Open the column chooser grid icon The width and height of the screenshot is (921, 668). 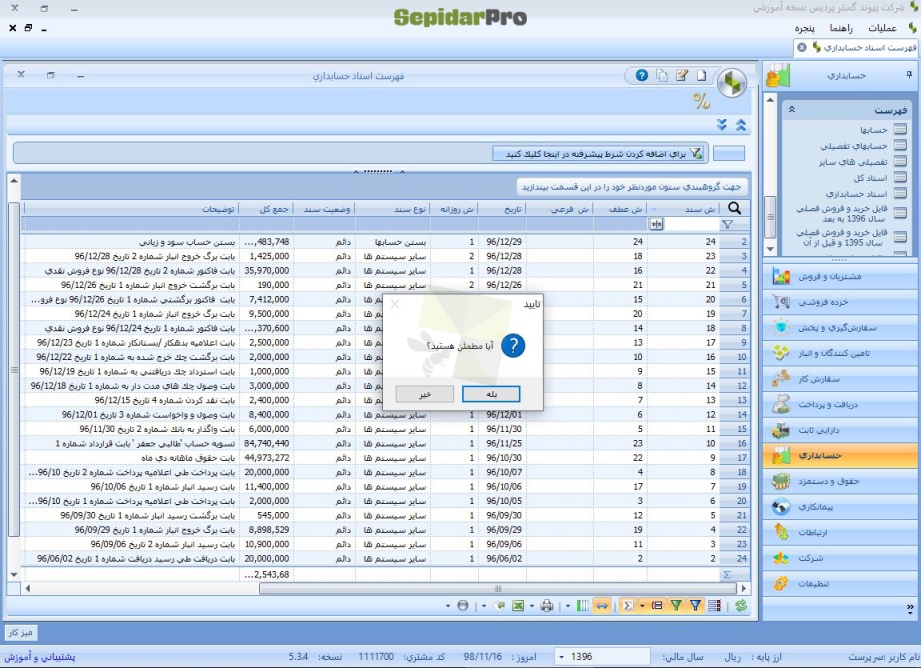click(x=714, y=606)
